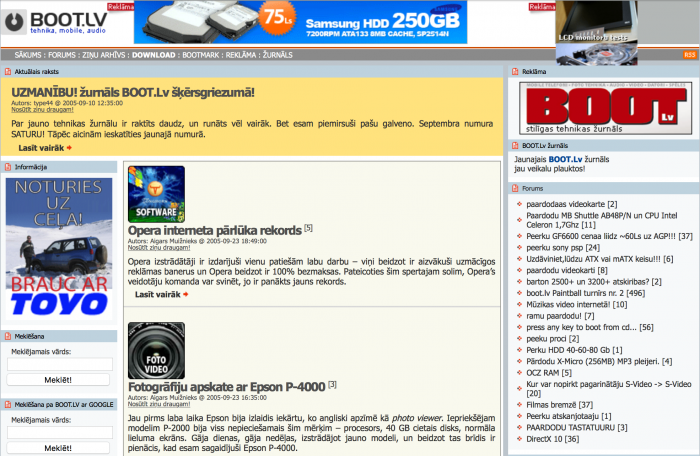Open forum thread ramu paardodu!
Viewport: 700px width, 456px height.
[x=560, y=316]
